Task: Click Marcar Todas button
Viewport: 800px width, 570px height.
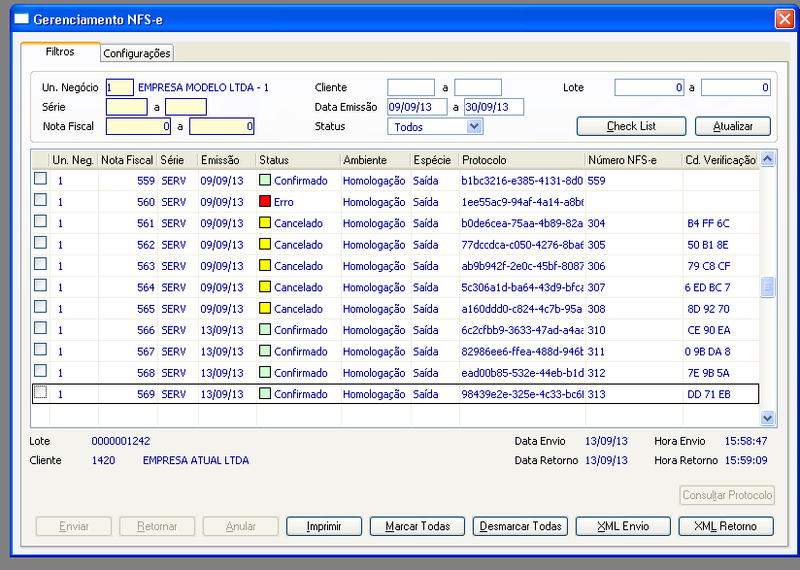Action: (x=417, y=526)
